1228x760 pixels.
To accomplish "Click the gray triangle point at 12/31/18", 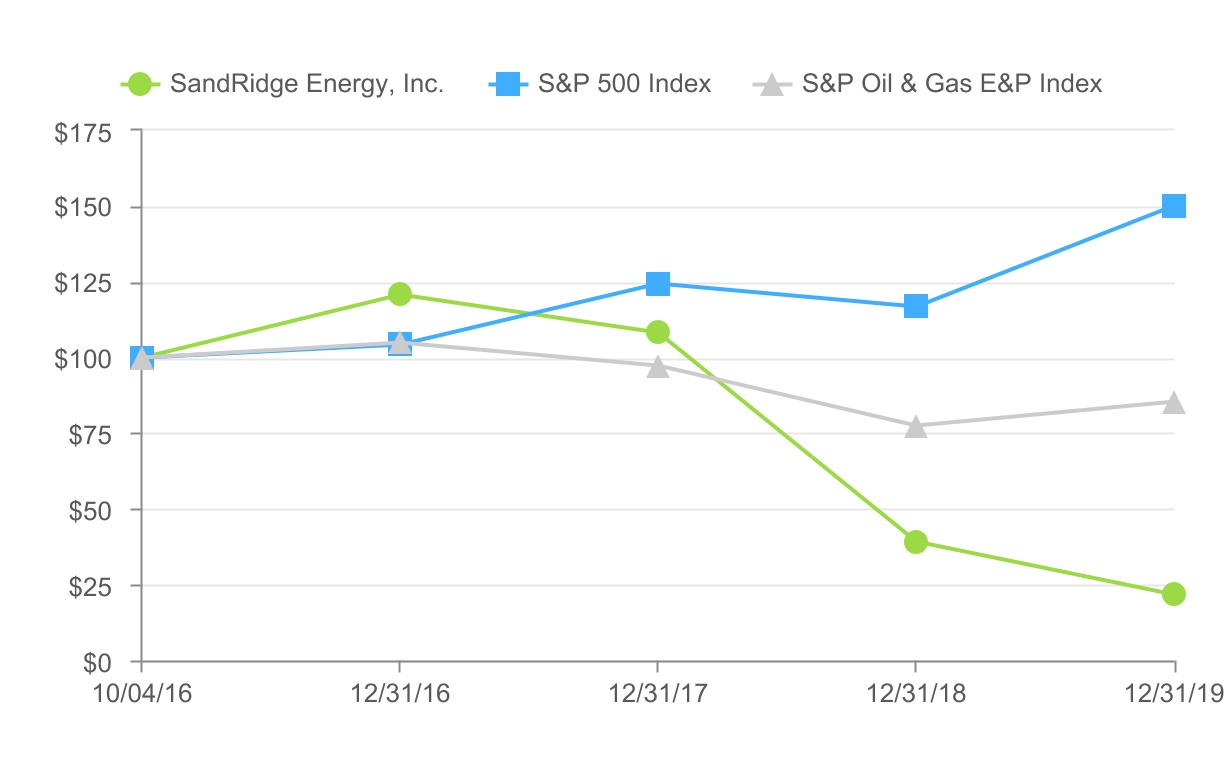I will click(916, 427).
